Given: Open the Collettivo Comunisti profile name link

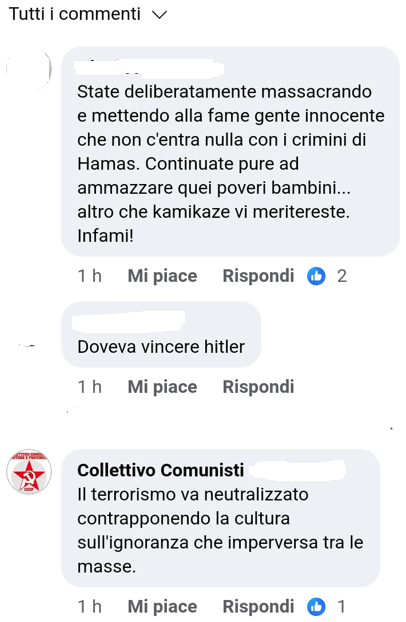Looking at the screenshot, I should click(x=161, y=470).
